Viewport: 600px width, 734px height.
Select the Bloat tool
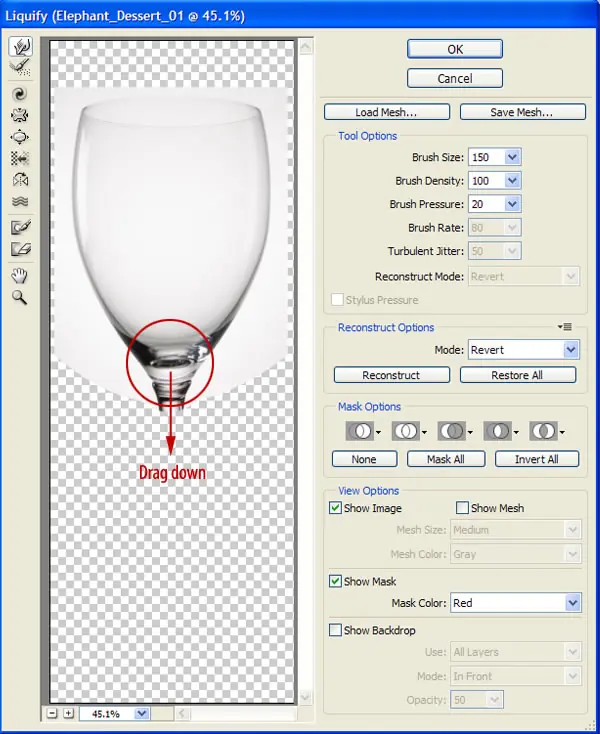[x=20, y=137]
